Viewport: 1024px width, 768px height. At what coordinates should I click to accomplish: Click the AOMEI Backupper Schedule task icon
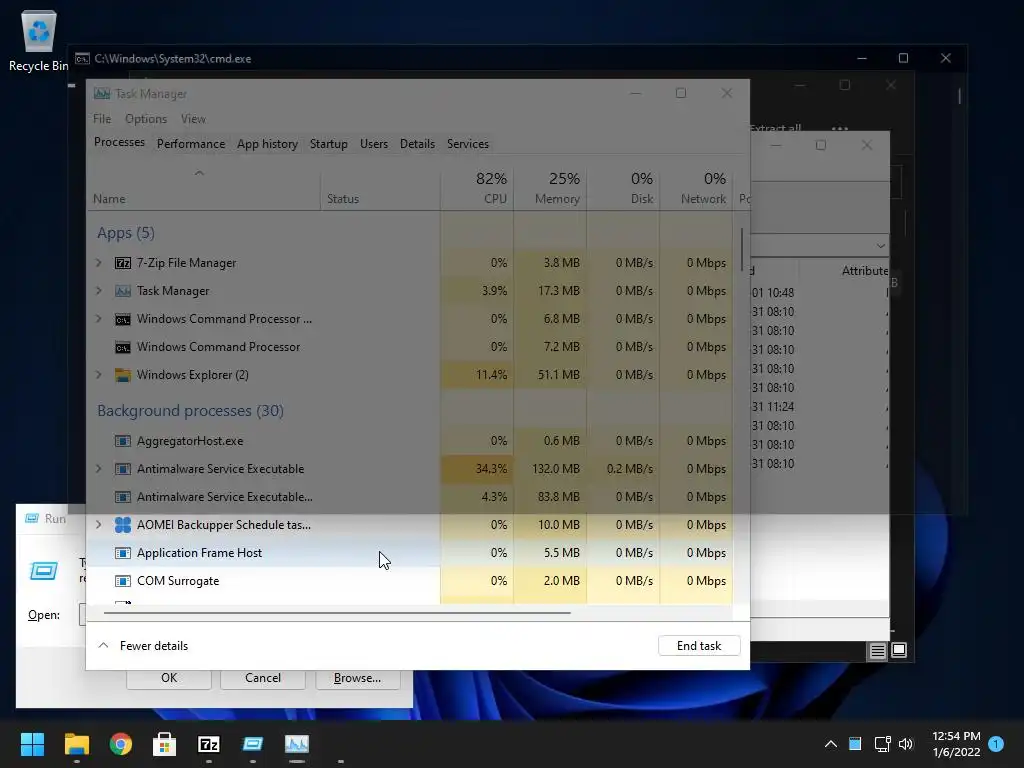coord(123,525)
